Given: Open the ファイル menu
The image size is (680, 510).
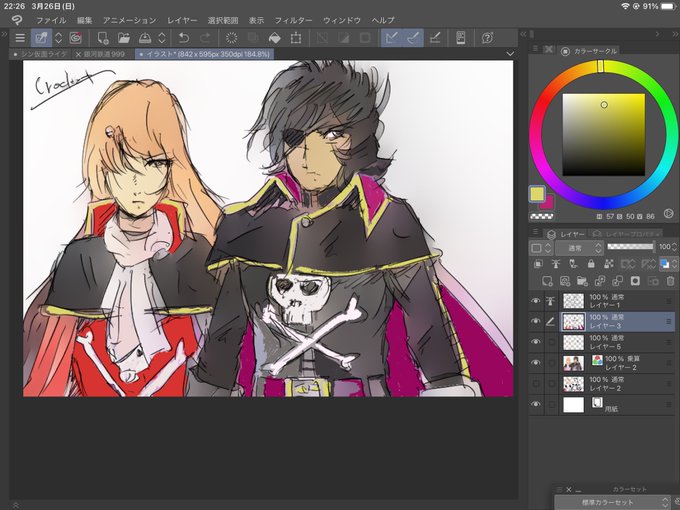Looking at the screenshot, I should (51, 20).
